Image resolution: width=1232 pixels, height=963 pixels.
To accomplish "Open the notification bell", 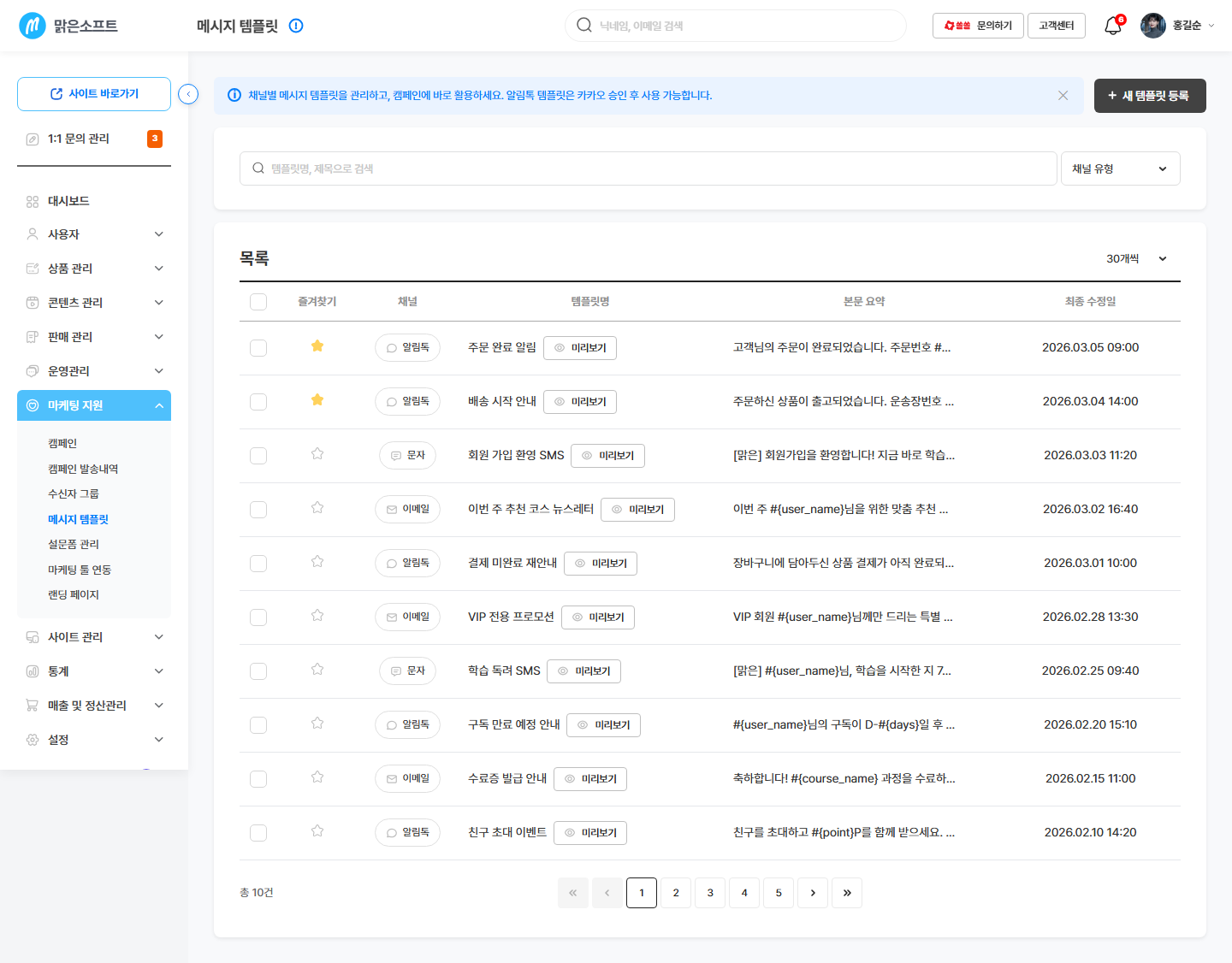I will click(1112, 26).
